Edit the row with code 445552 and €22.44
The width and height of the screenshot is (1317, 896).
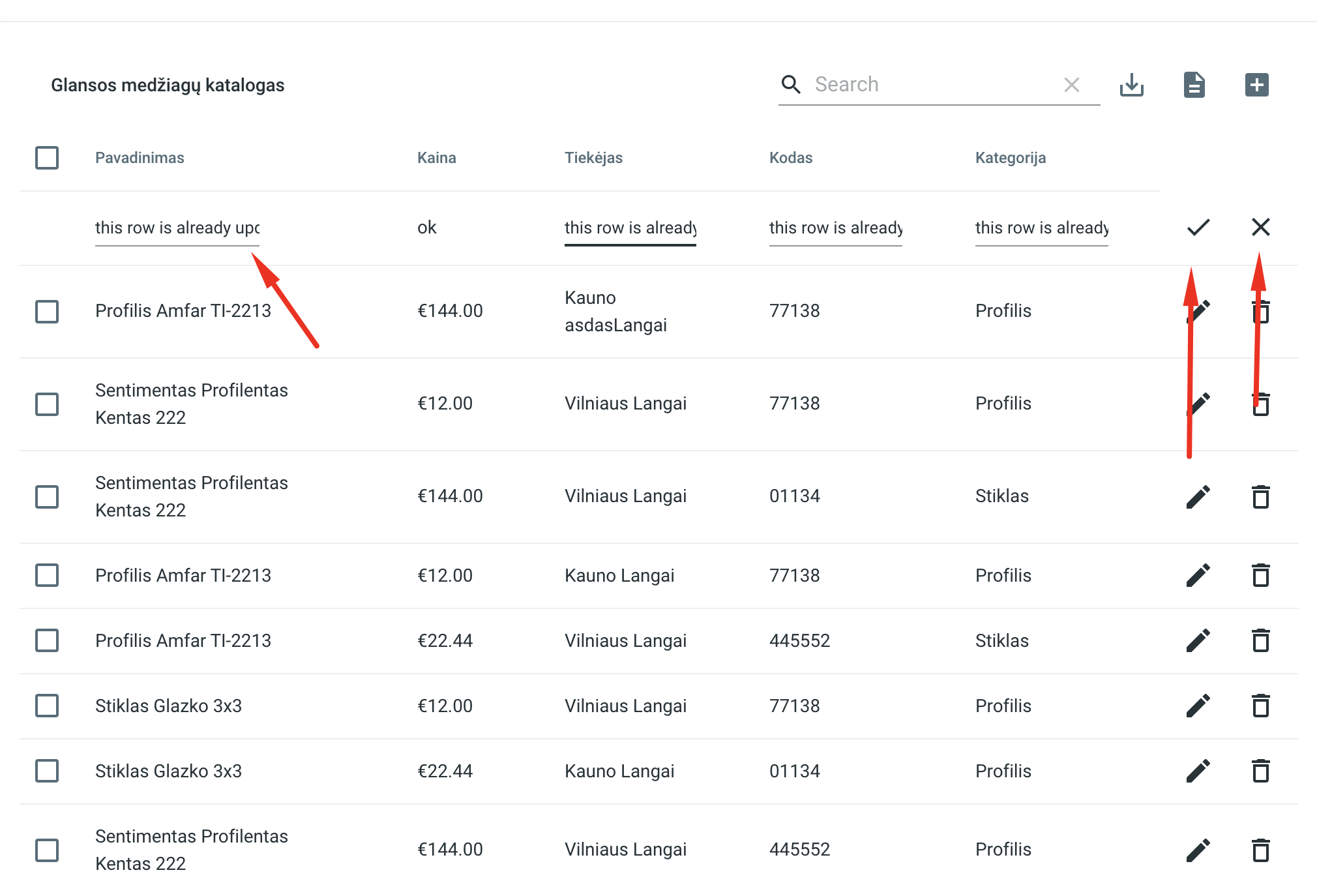[1198, 640]
